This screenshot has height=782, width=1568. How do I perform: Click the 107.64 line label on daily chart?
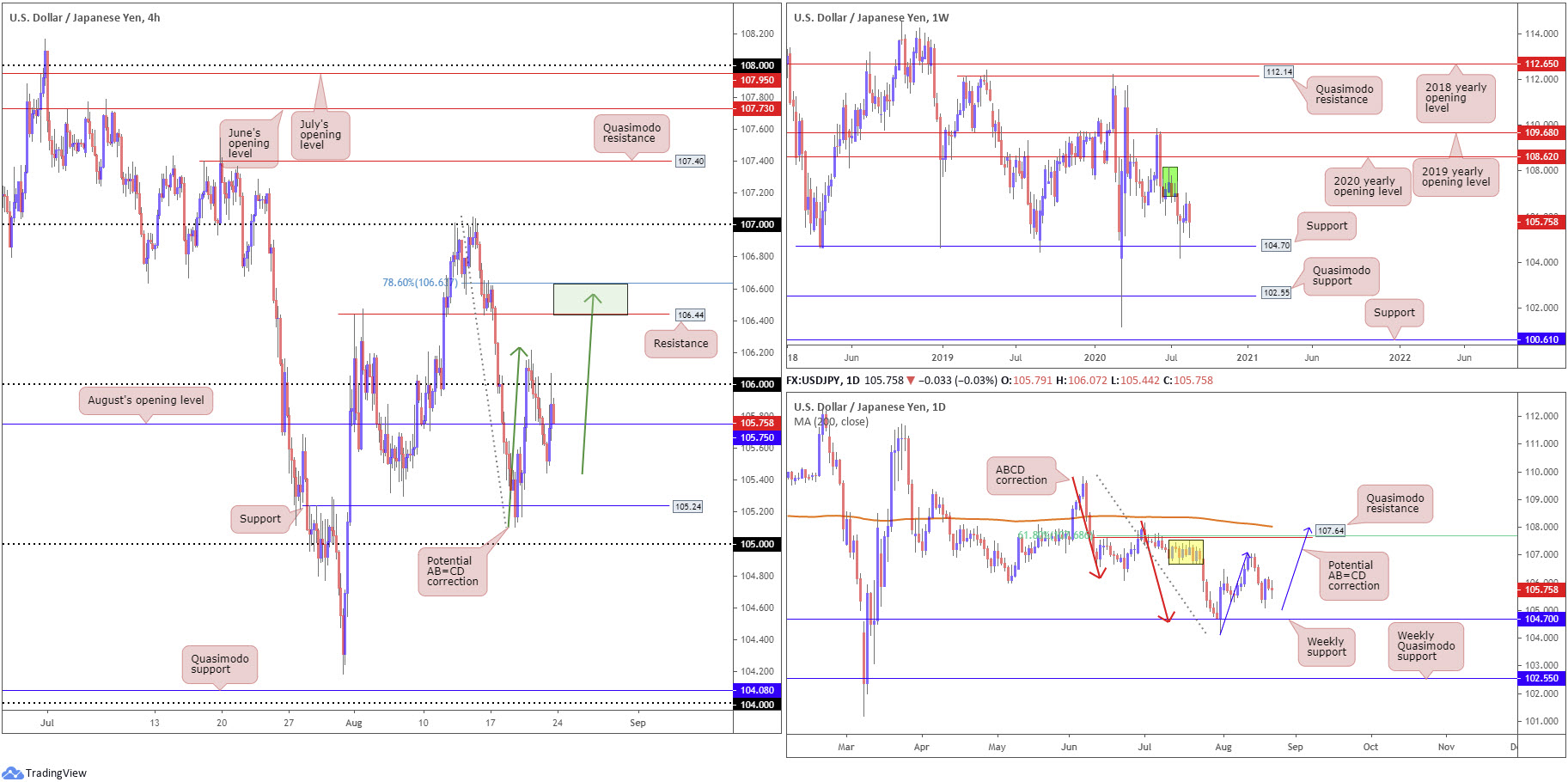1330,531
